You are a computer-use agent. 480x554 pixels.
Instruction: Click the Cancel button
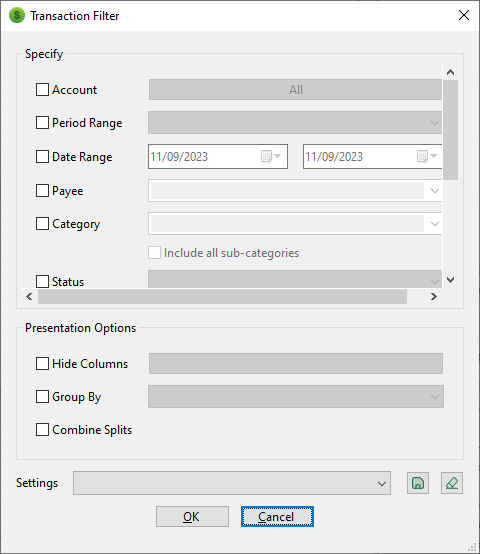[x=277, y=517]
